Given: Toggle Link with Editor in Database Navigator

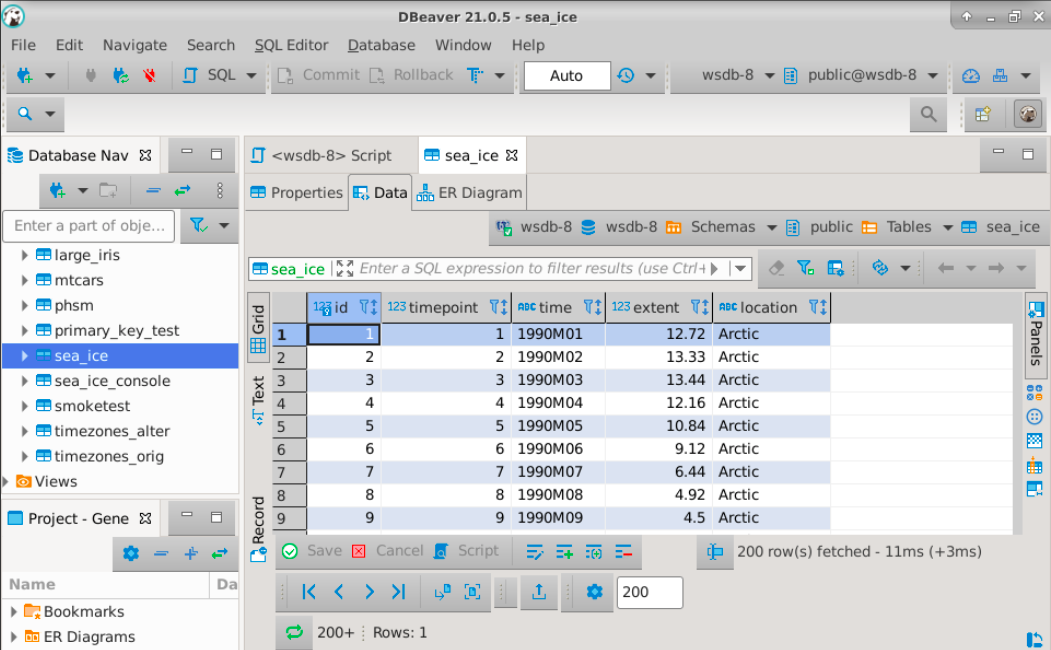Looking at the screenshot, I should (182, 191).
